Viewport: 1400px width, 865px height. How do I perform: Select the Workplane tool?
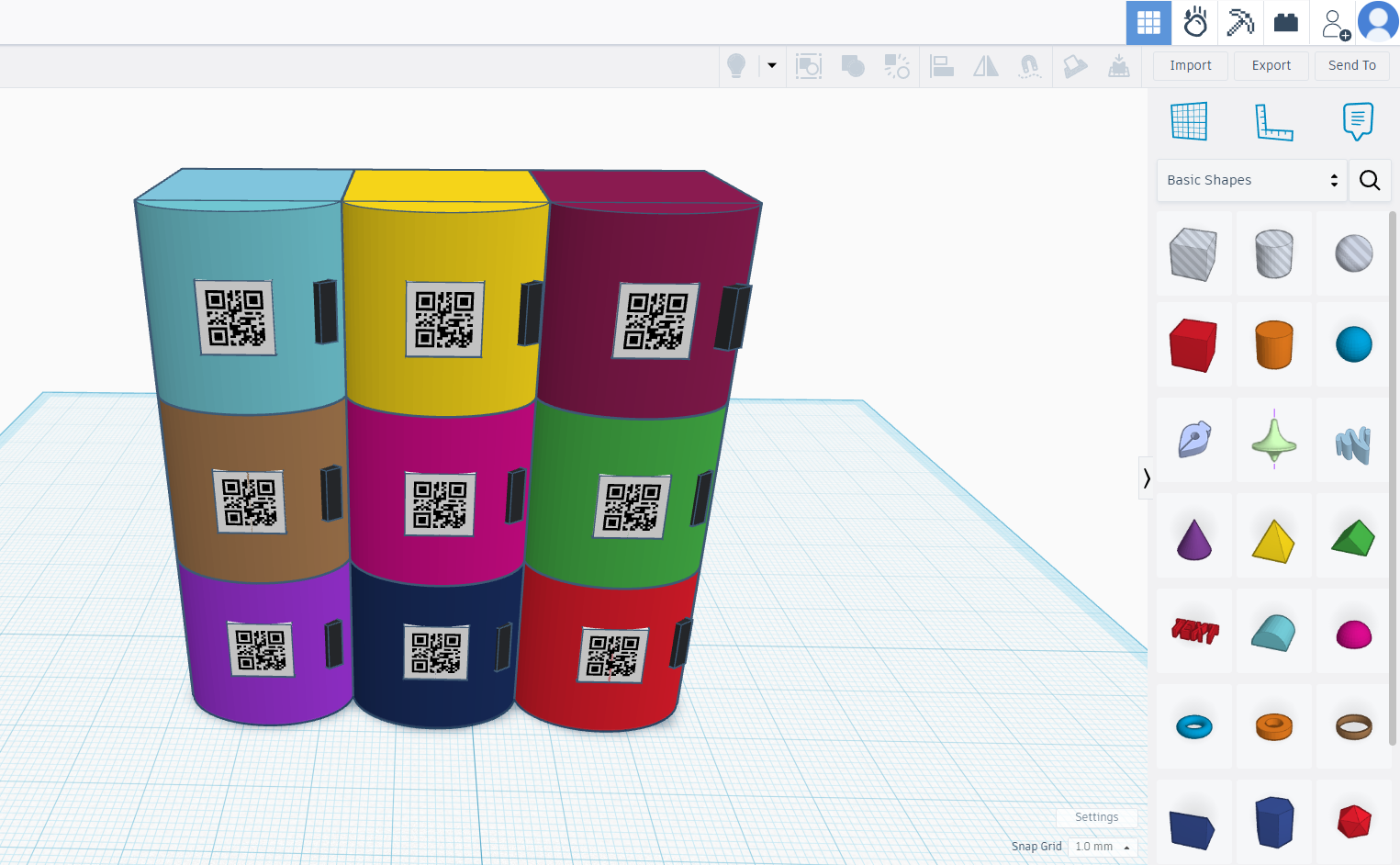coord(1189,121)
